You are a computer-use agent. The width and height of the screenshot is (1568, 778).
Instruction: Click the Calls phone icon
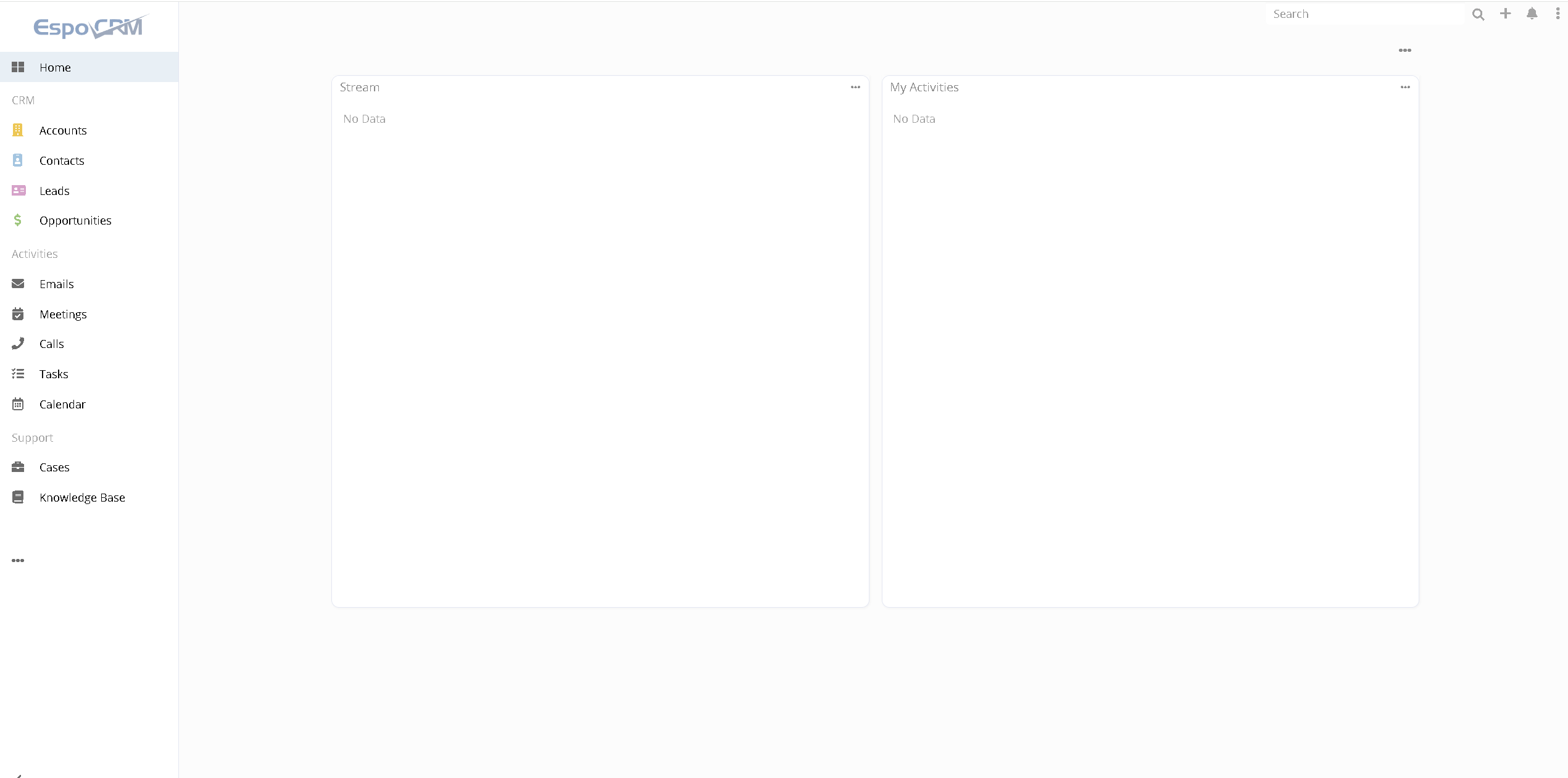coord(18,344)
